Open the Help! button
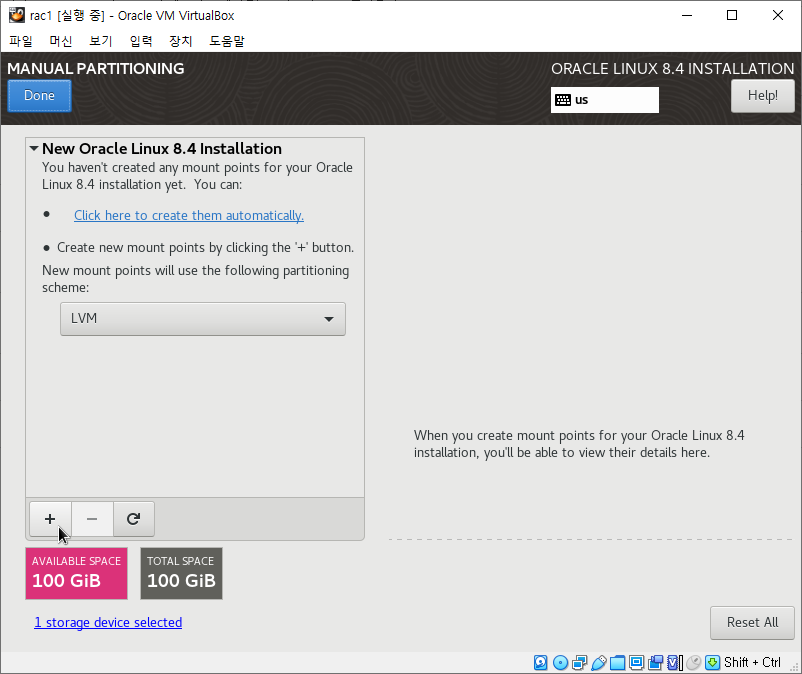This screenshot has width=802, height=674. pyautogui.click(x=763, y=96)
